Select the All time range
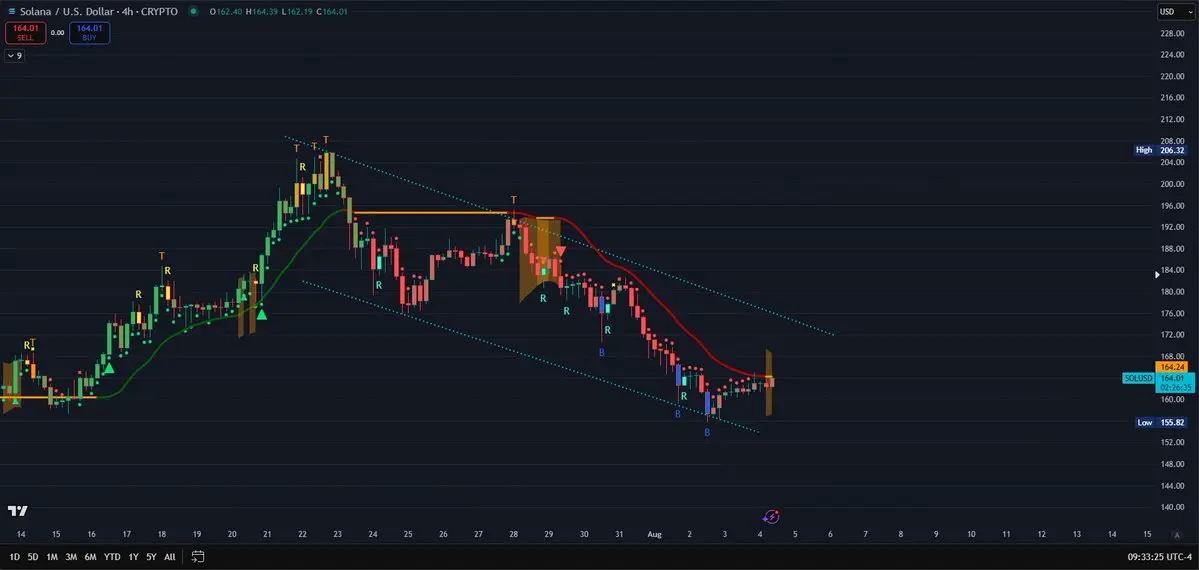Viewport: 1199px width, 570px height. [x=170, y=557]
